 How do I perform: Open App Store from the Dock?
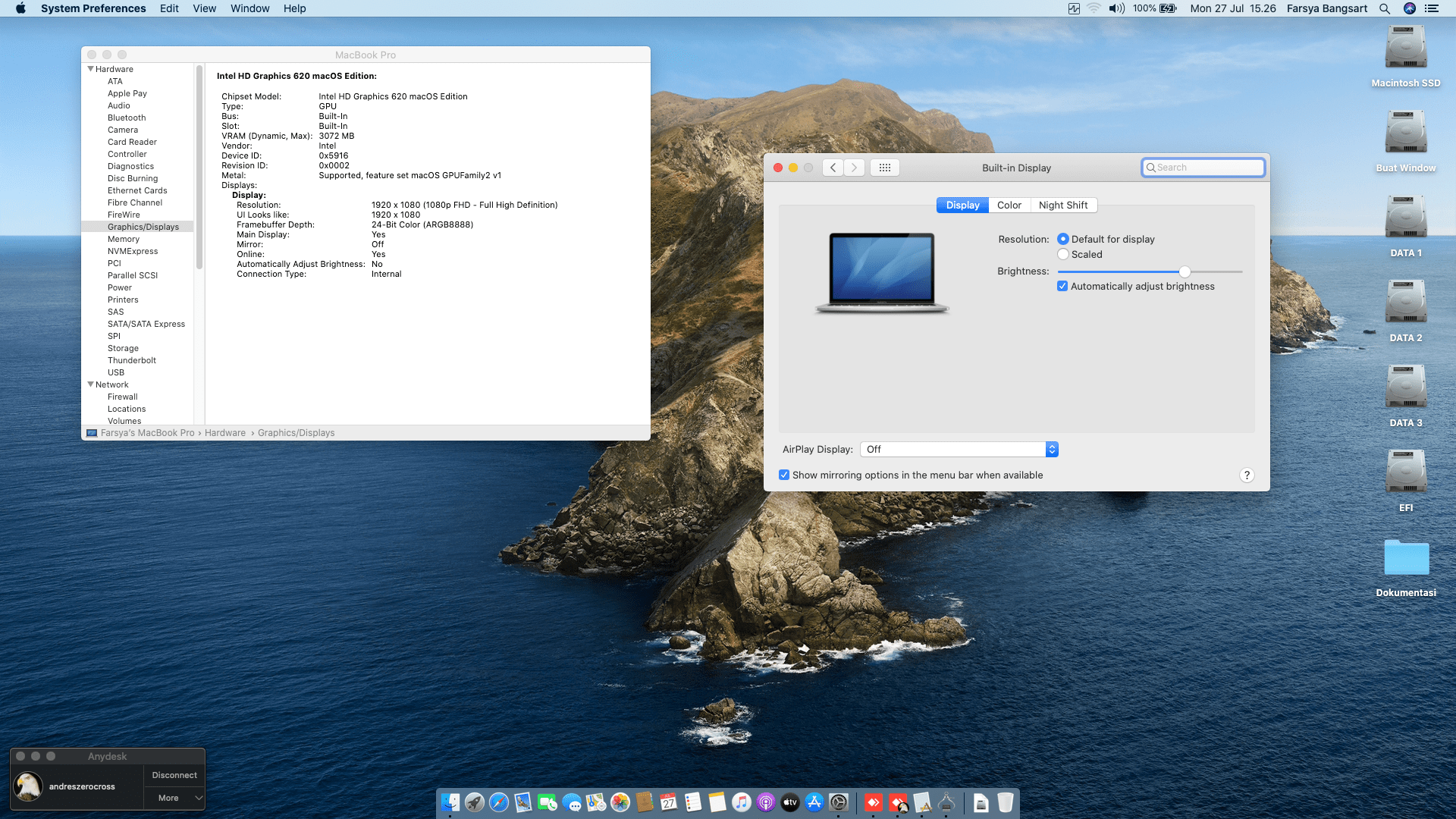[814, 802]
